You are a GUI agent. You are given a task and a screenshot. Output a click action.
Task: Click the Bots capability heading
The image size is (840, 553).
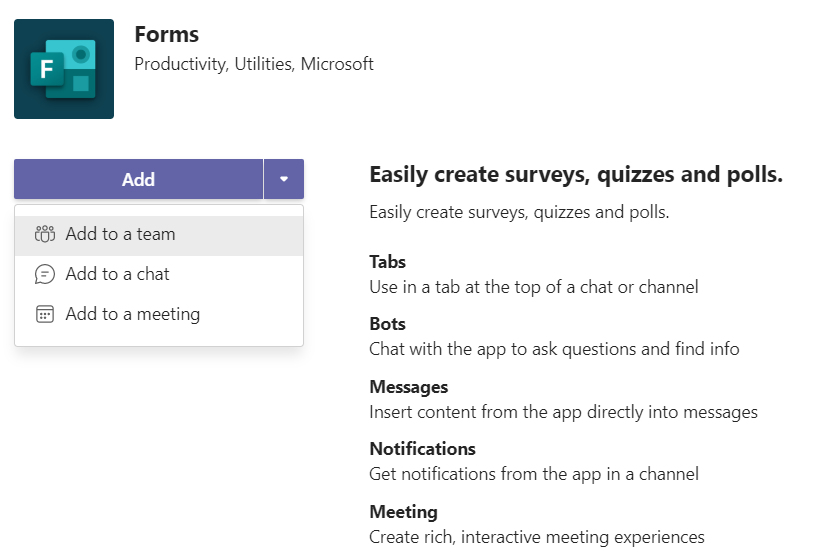pos(387,324)
